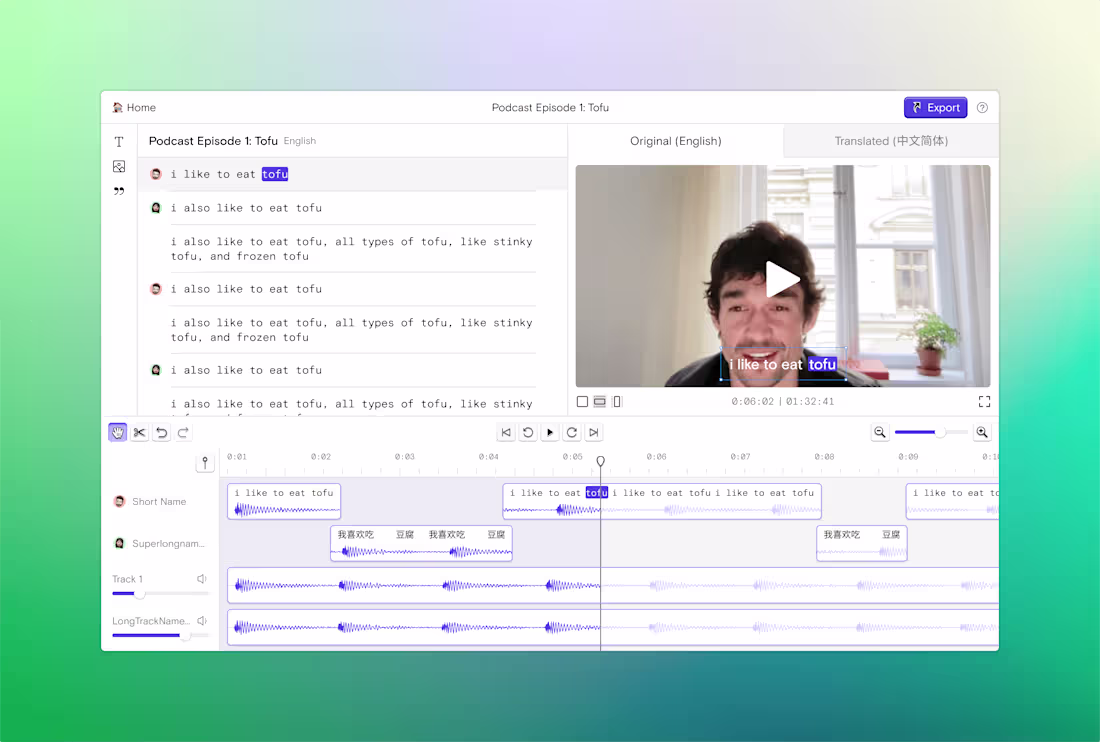Mute Track 1 speaker icon
1100x742 pixels.
pyautogui.click(x=202, y=579)
